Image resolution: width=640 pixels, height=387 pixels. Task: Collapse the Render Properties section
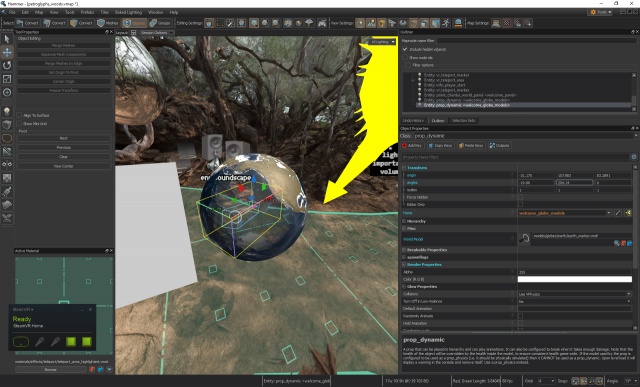(404, 265)
